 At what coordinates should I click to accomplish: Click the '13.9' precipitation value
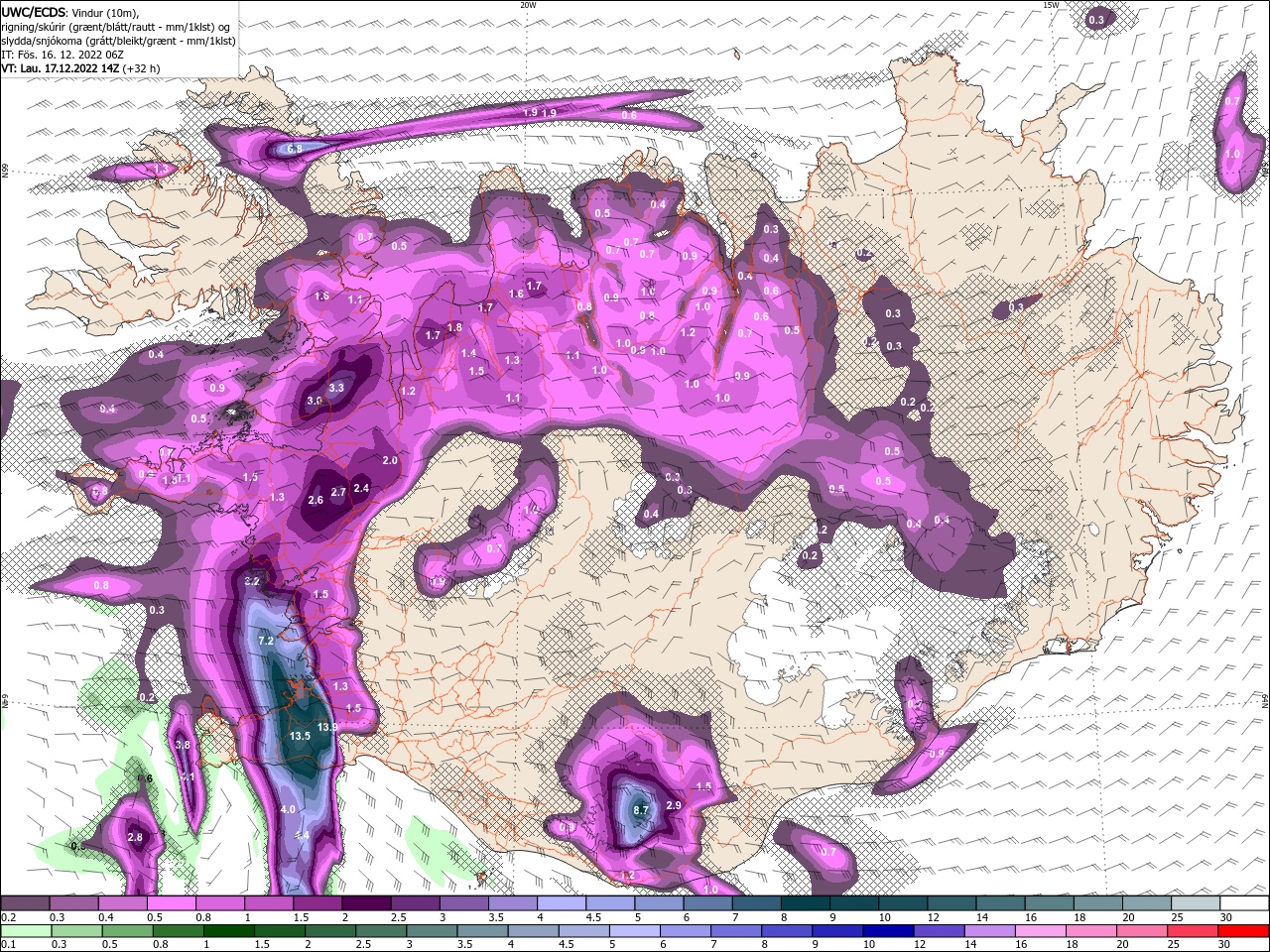pos(328,727)
